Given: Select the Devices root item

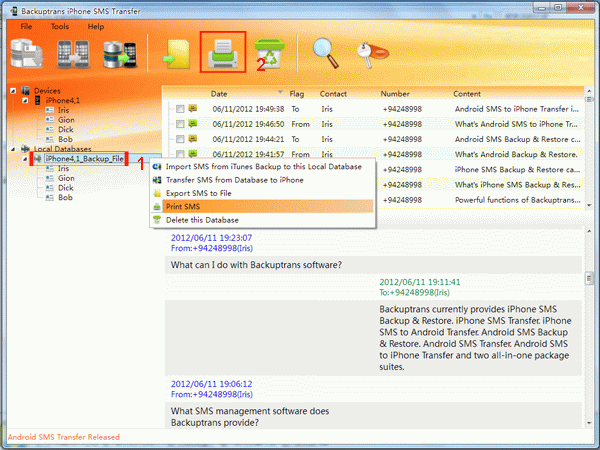Looking at the screenshot, I should pos(47,91).
